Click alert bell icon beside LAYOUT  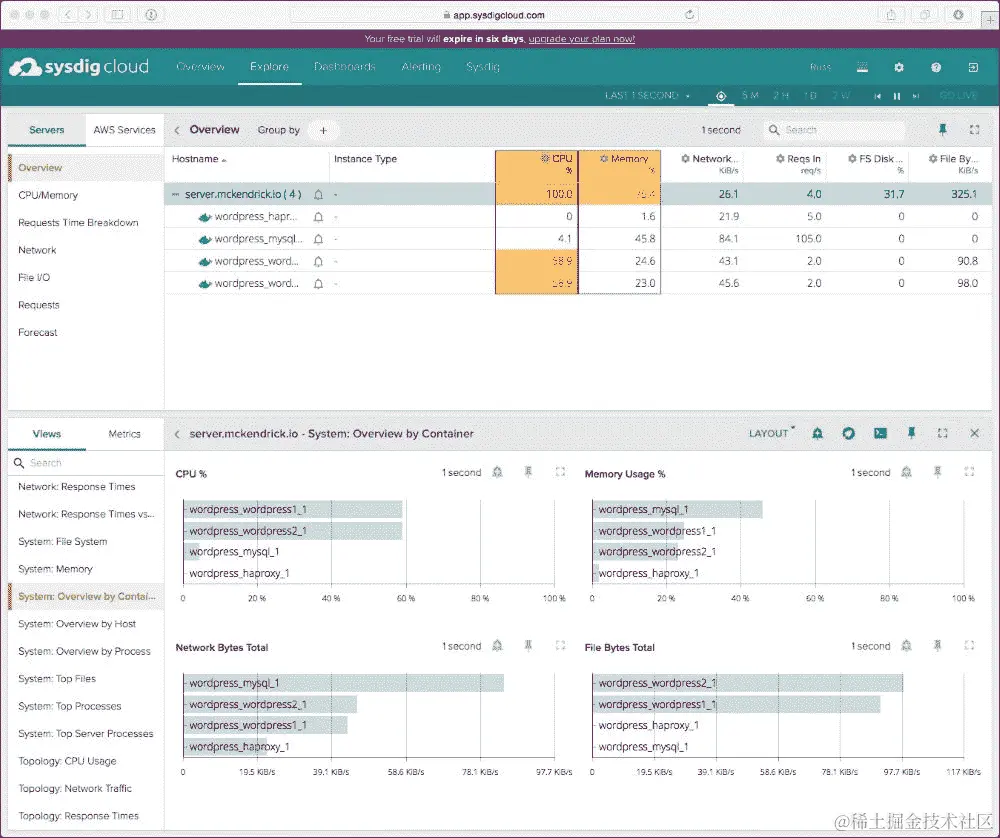(x=817, y=434)
